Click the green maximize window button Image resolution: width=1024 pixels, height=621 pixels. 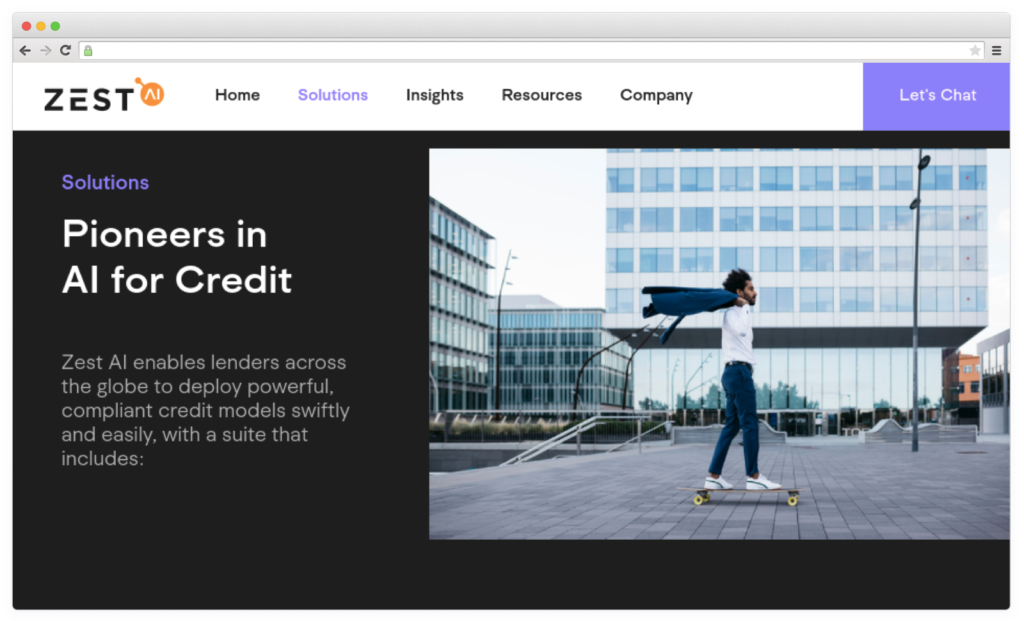[56, 26]
